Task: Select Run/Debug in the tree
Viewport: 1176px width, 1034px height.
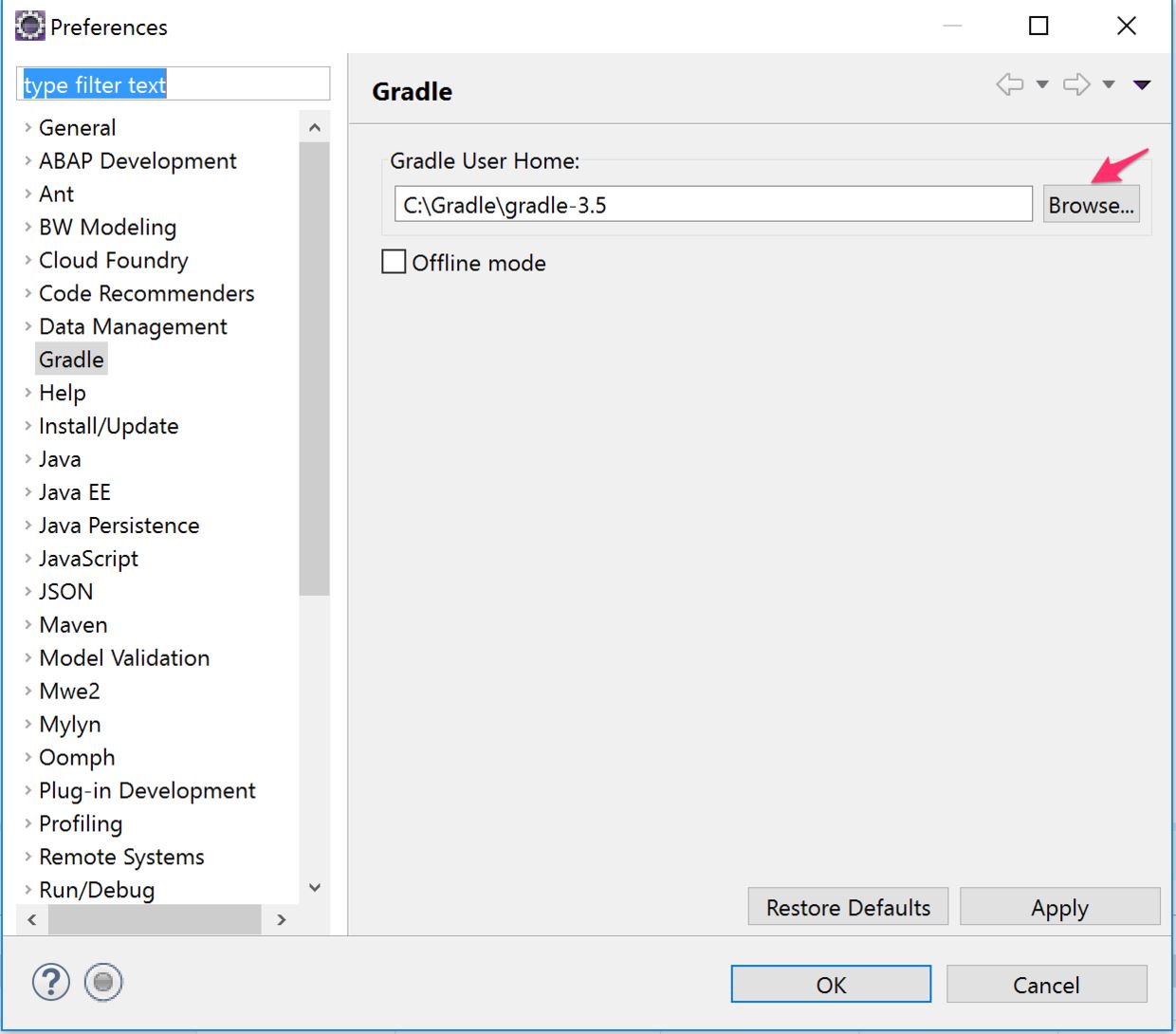Action: [x=97, y=890]
